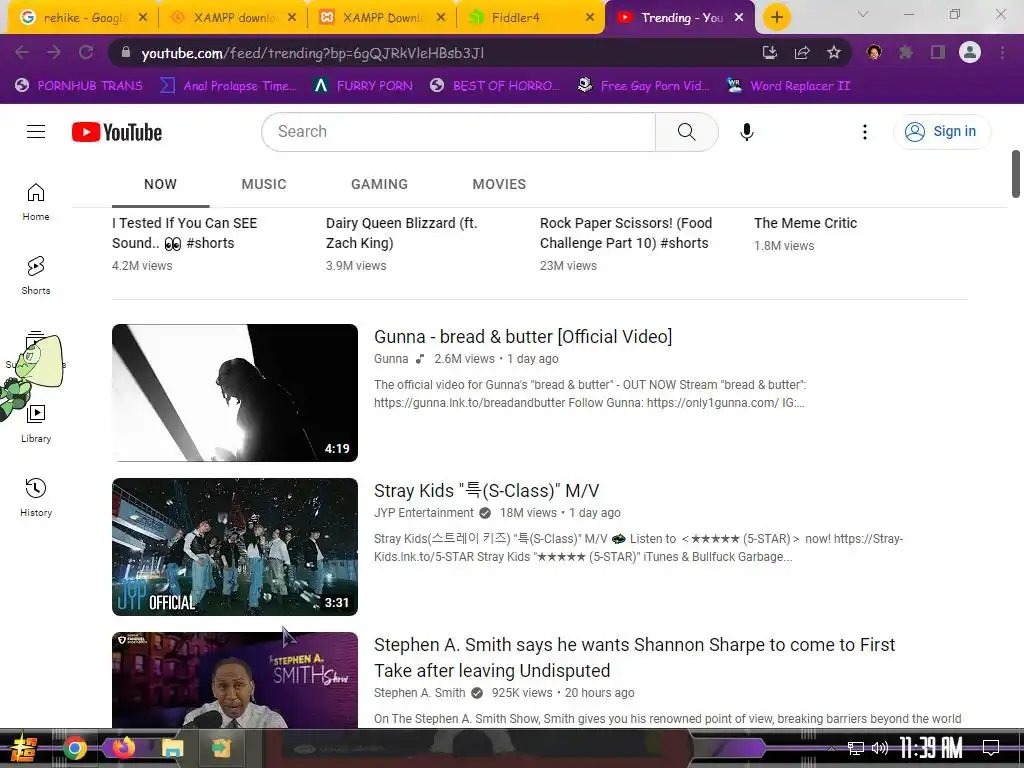Screen dimensions: 1024x768
Task: Open the Word Replacer II bookmark
Action: (x=788, y=86)
